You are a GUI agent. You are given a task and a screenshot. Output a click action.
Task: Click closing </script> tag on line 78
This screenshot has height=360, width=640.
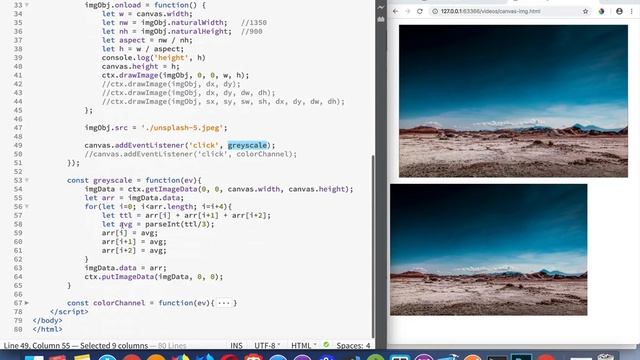(x=69, y=311)
